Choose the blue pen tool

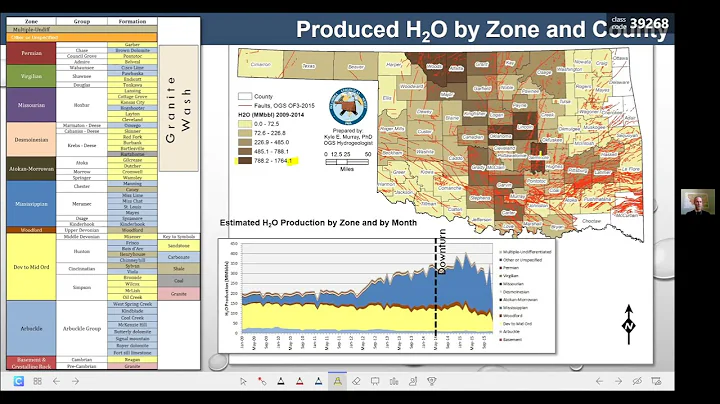318,381
